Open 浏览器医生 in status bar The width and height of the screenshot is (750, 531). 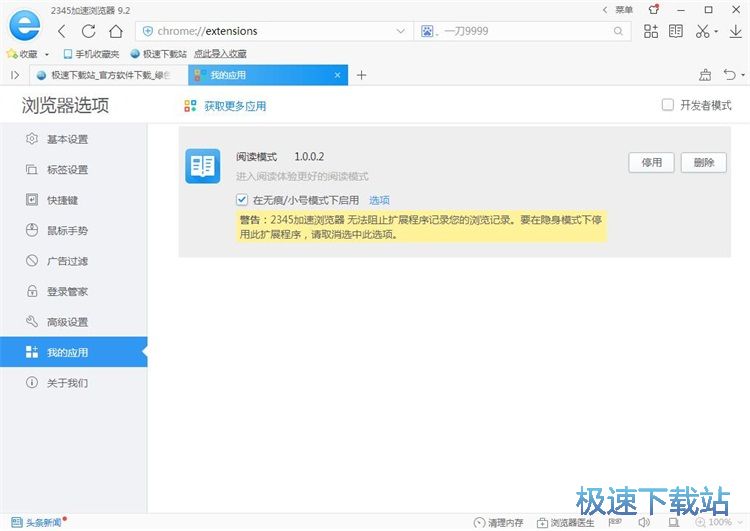point(565,522)
